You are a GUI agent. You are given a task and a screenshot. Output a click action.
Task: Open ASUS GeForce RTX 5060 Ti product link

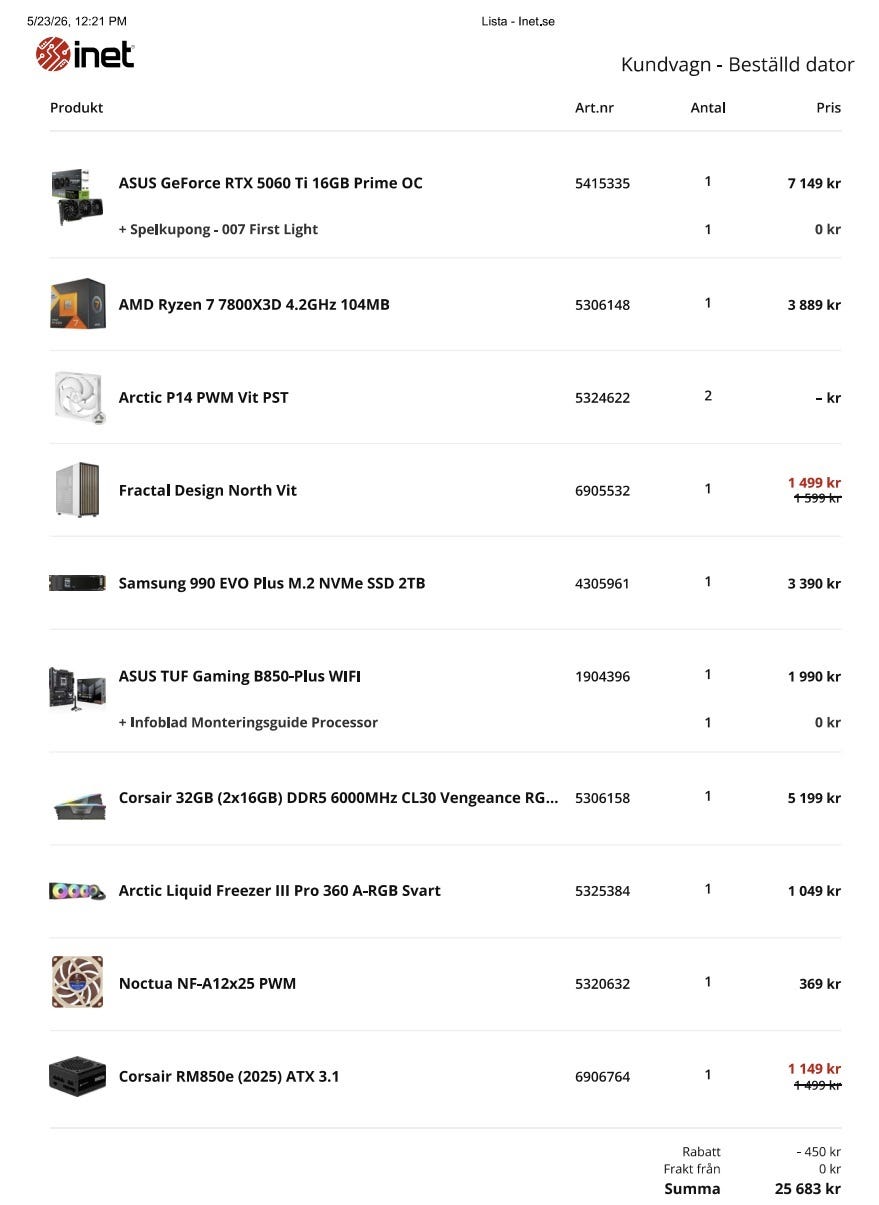[x=270, y=183]
